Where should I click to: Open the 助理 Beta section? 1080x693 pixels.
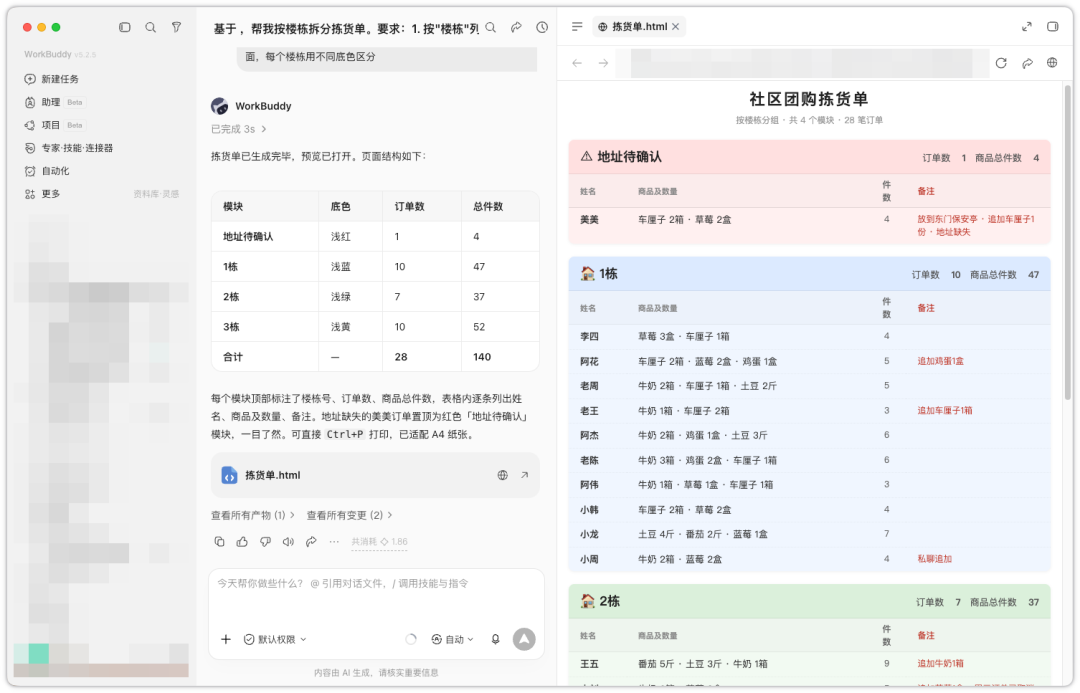coord(54,102)
